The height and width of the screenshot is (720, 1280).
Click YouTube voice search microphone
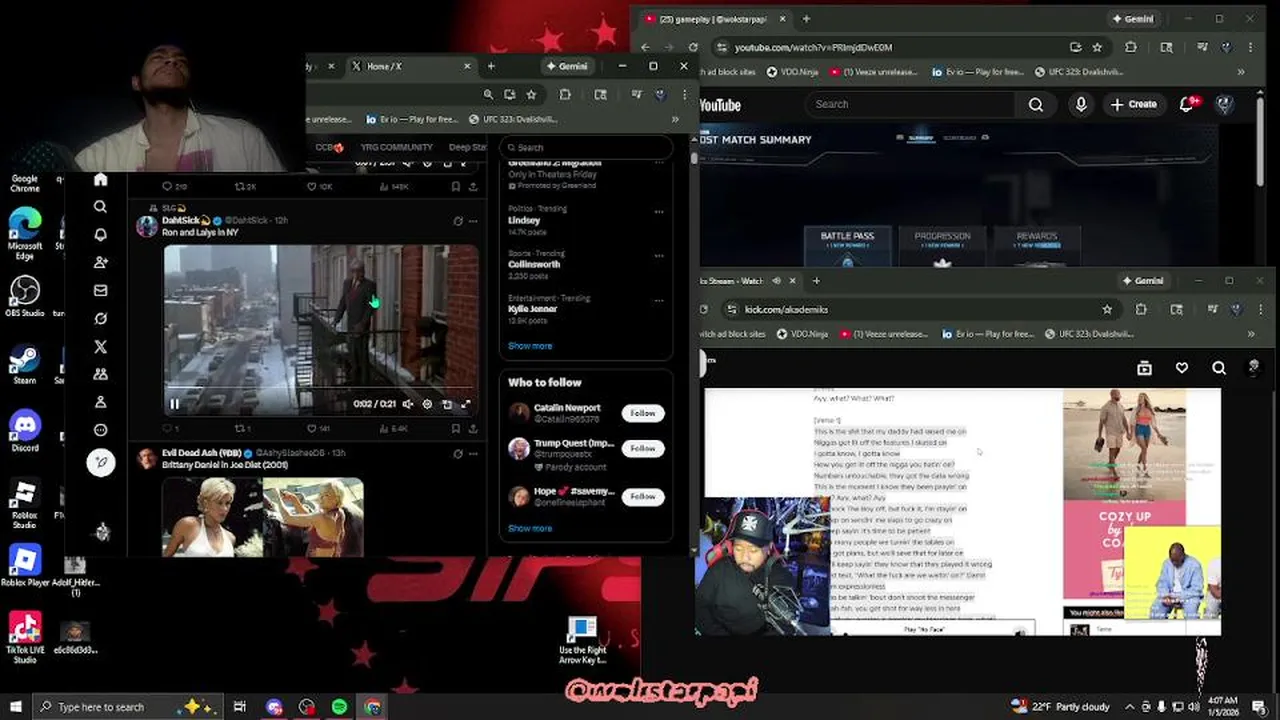tap(1081, 104)
